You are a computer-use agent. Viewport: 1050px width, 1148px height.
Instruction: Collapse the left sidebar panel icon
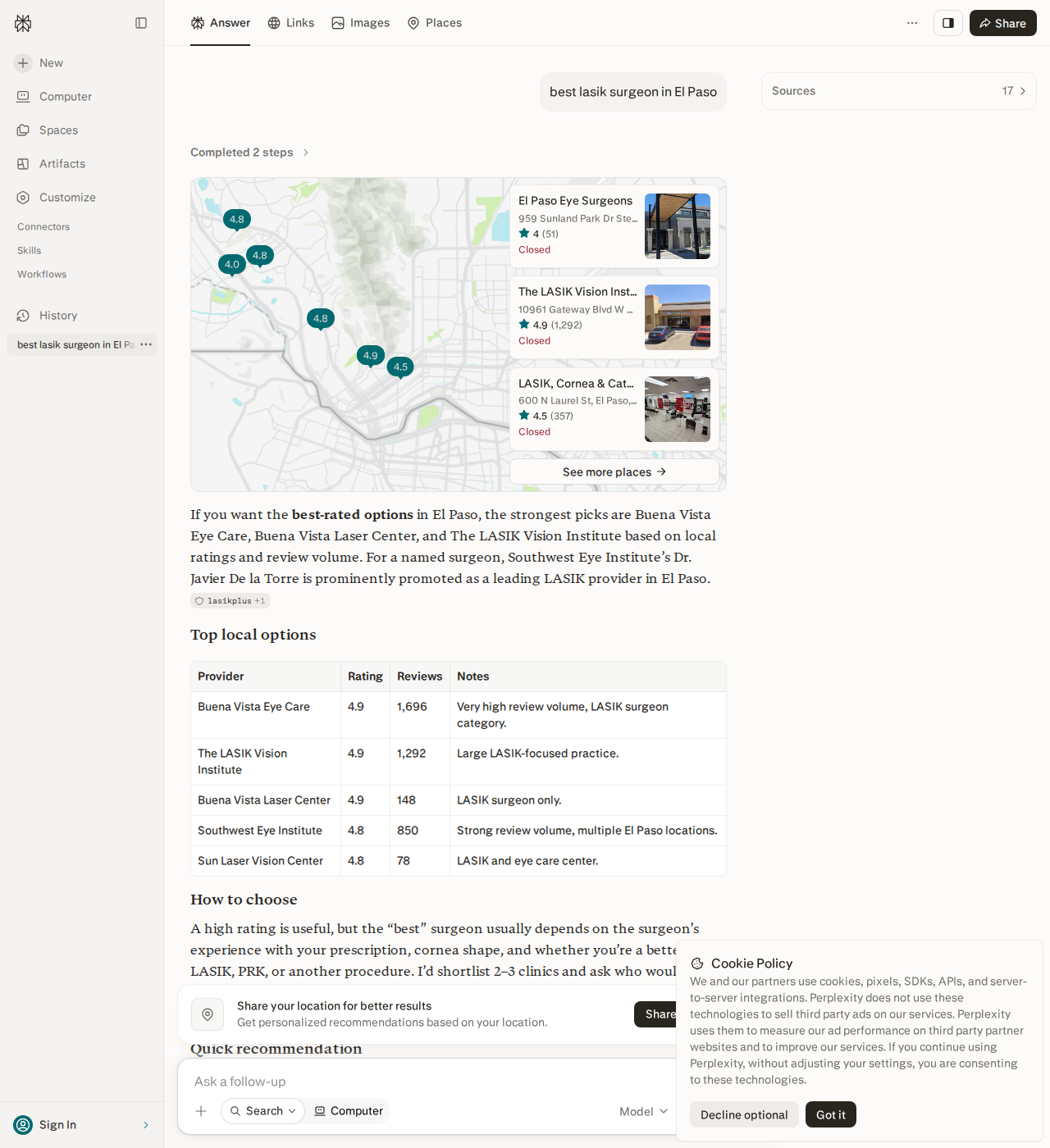(x=141, y=23)
